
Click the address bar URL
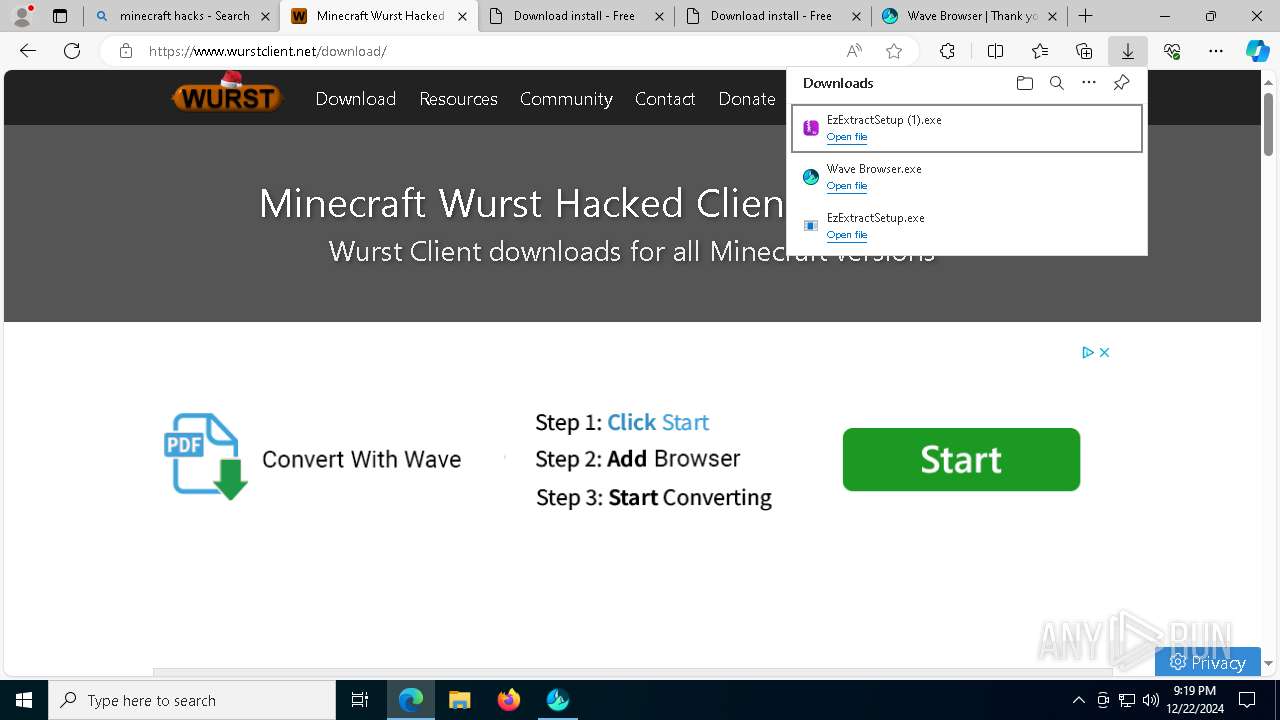268,51
